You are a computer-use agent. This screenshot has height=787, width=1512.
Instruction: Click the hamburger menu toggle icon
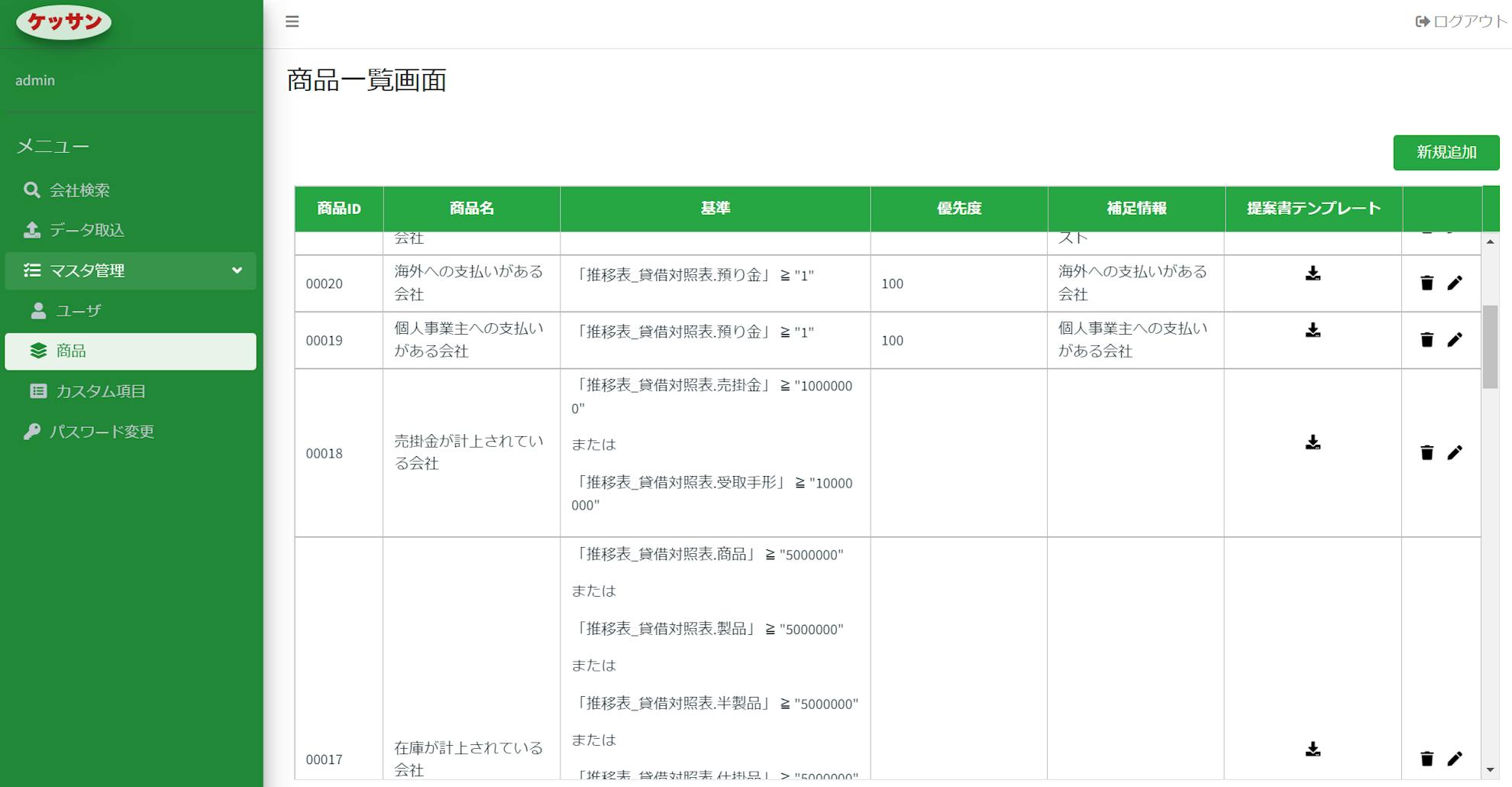tap(292, 21)
